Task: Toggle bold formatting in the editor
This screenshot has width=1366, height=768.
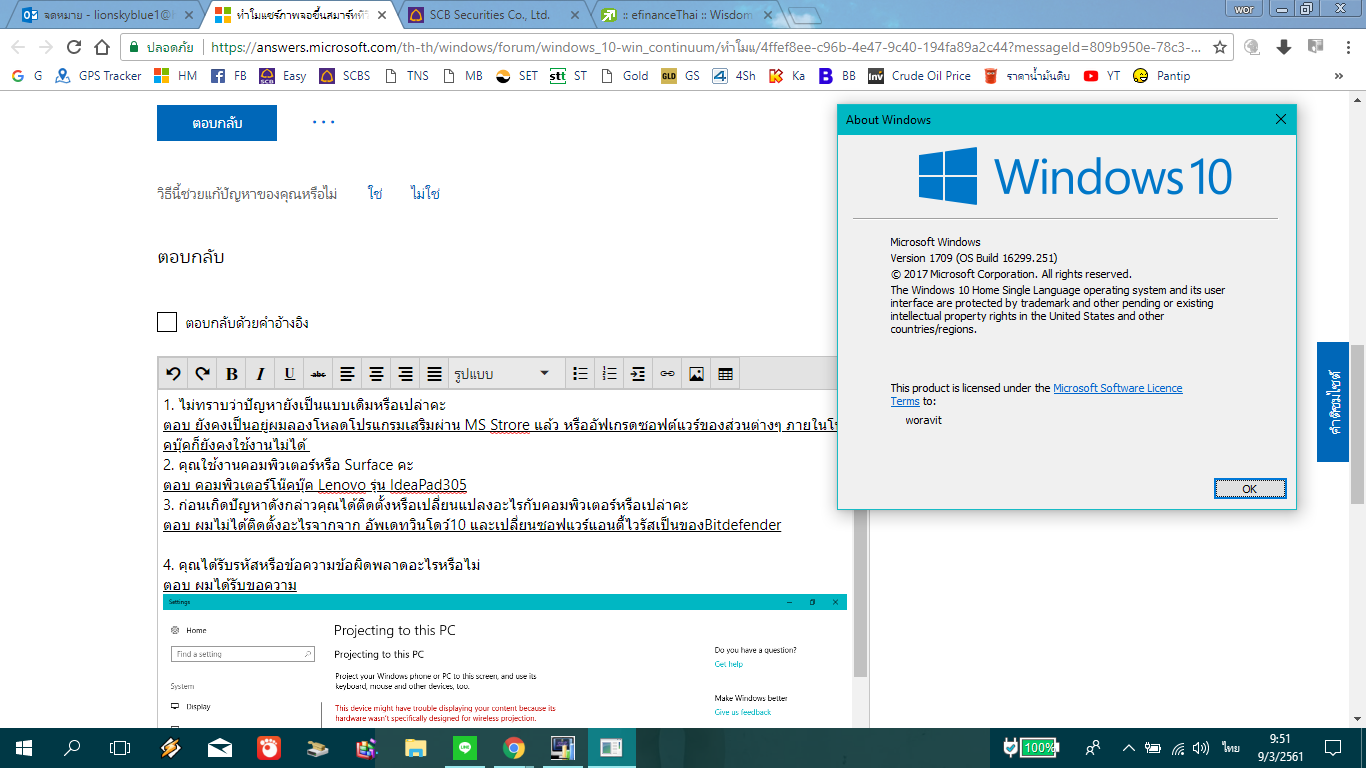Action: [x=231, y=374]
